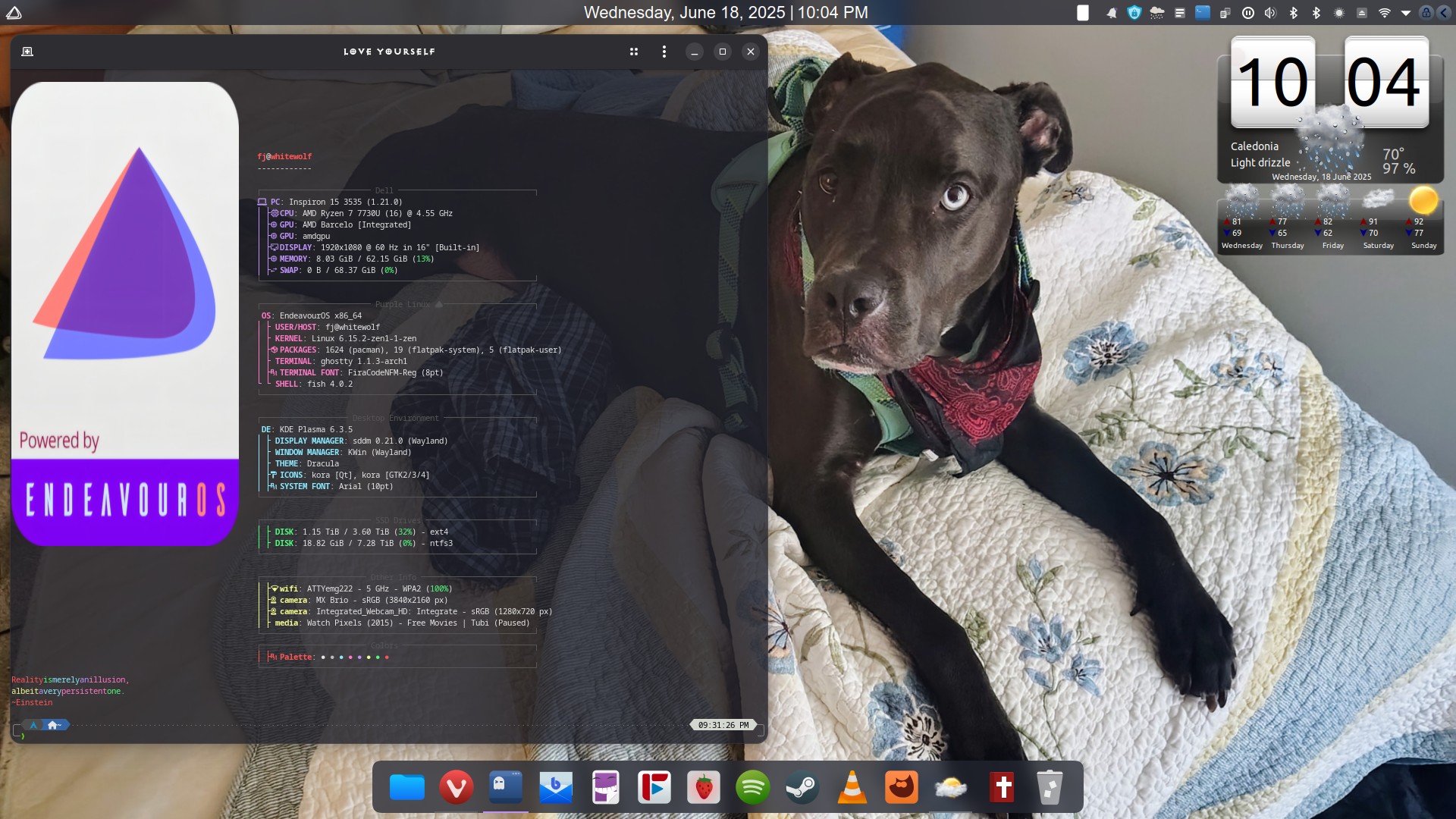This screenshot has width=1456, height=819.
Task: Click the new tab button in terminal header
Action: click(27, 52)
